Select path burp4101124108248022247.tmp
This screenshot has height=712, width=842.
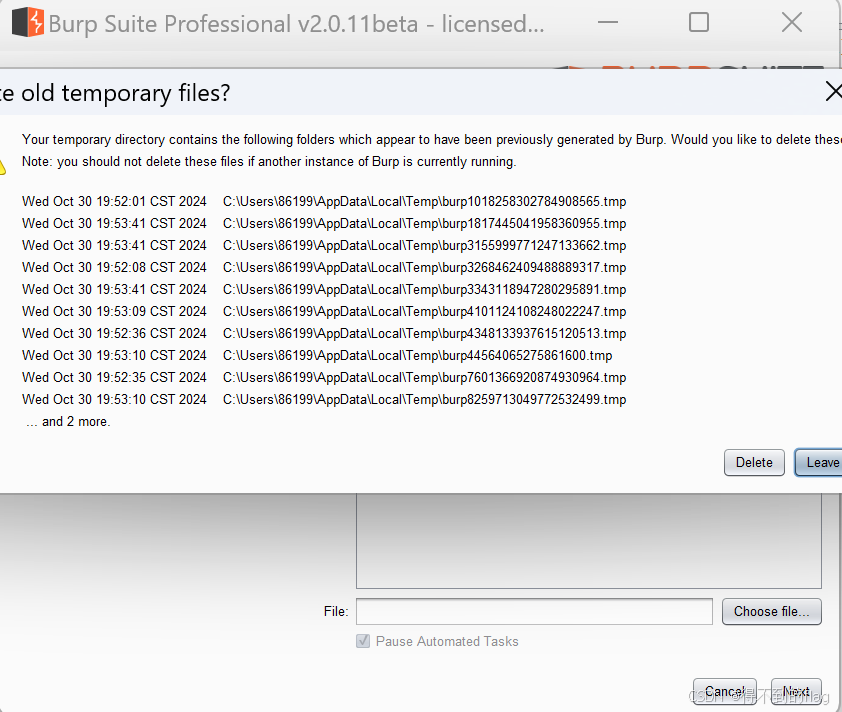(424, 311)
